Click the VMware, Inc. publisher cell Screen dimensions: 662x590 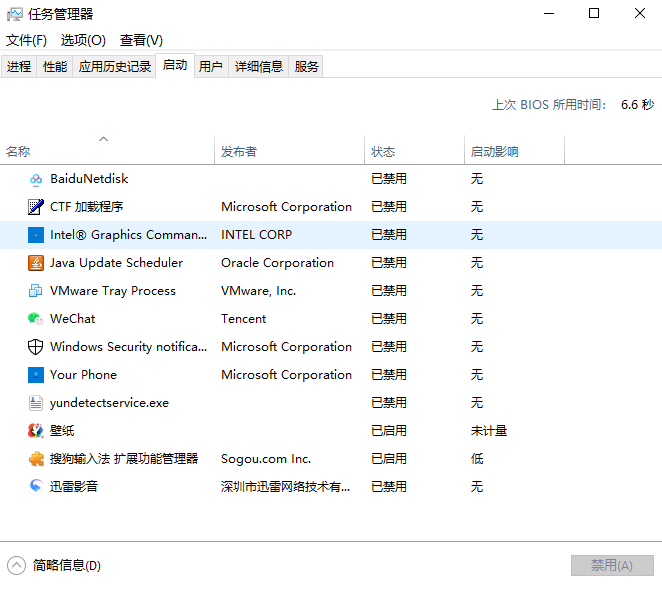pyautogui.click(x=258, y=291)
